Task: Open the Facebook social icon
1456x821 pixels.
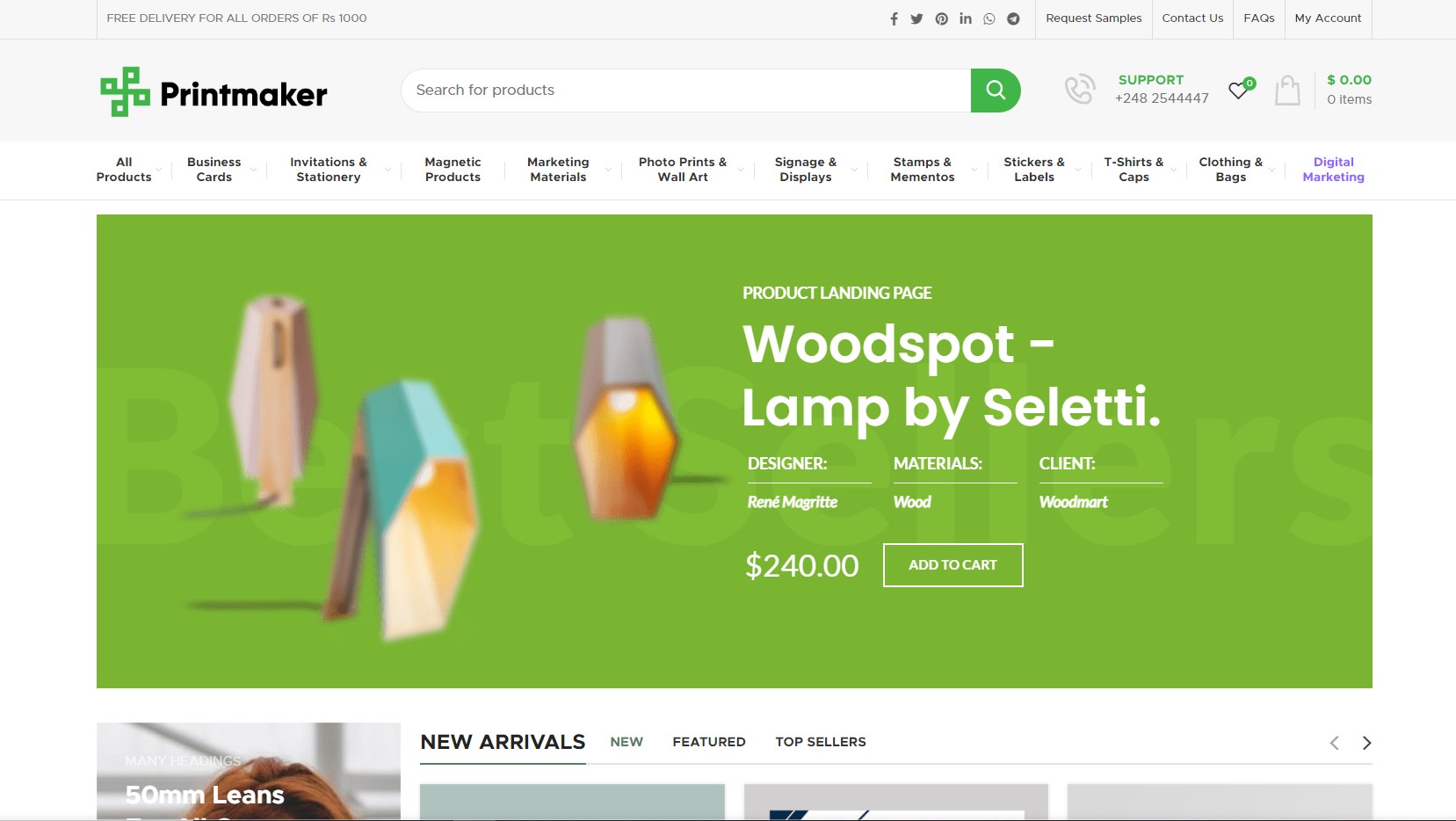Action: pyautogui.click(x=894, y=18)
